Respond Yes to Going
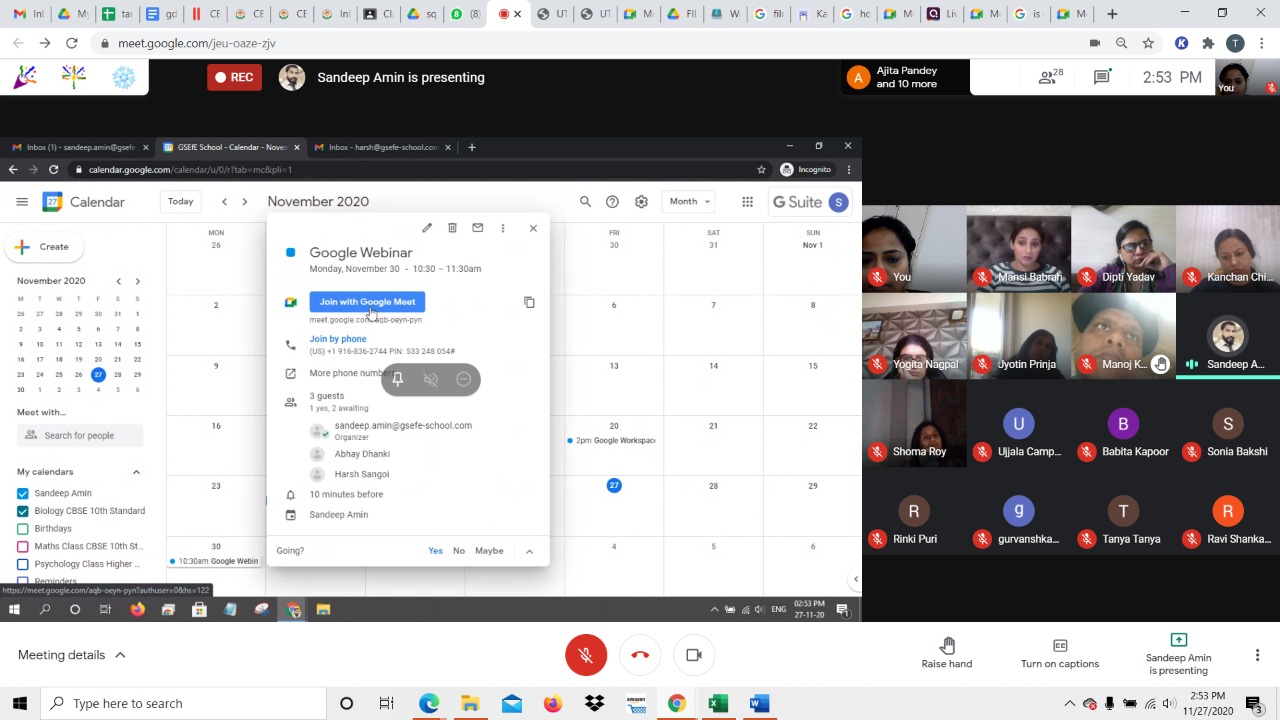This screenshot has width=1280, height=720. (x=435, y=551)
